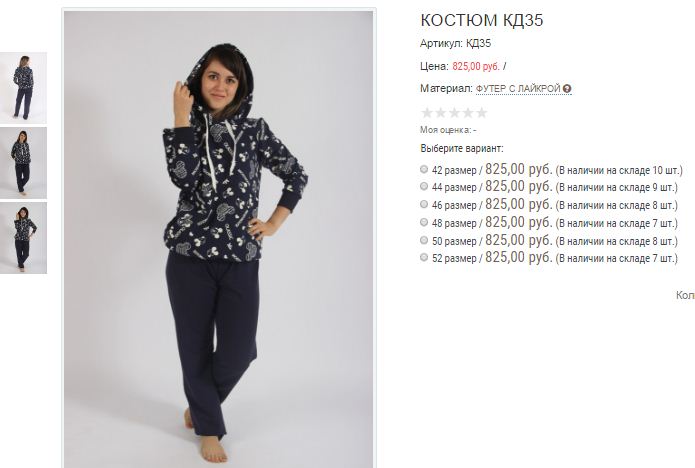Open the main product photo of the suit
695x468 pixels.
(x=219, y=239)
